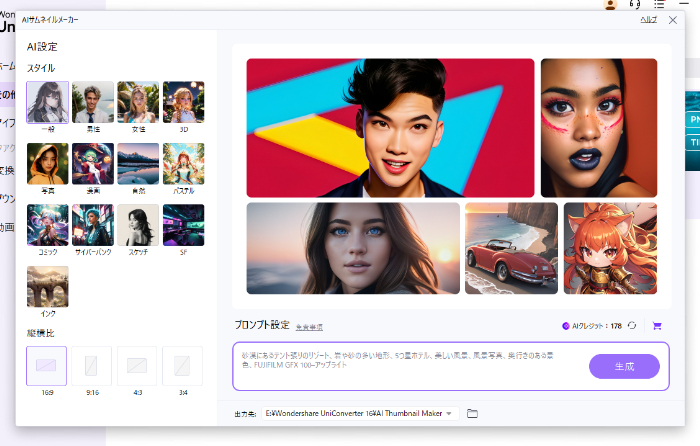Click the 生成 generate button
The image size is (700, 446).
[x=624, y=367]
